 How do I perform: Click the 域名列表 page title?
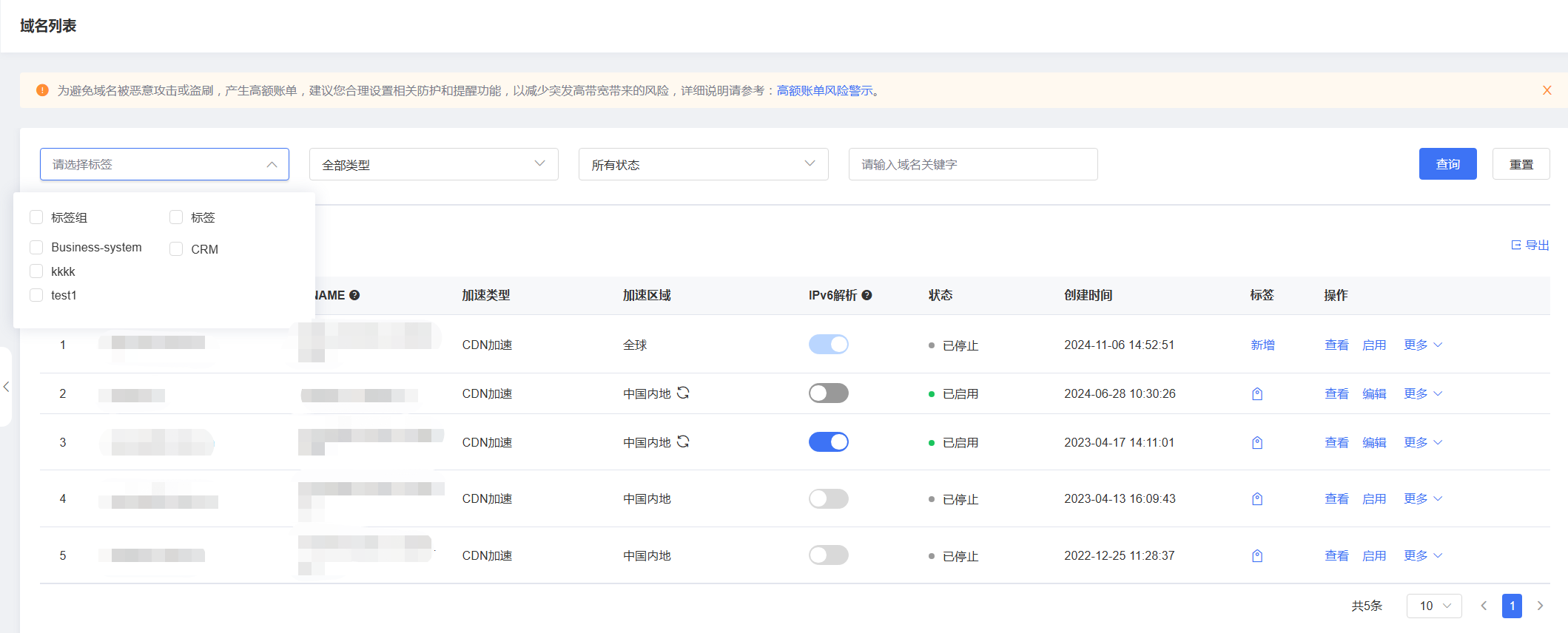[48, 26]
